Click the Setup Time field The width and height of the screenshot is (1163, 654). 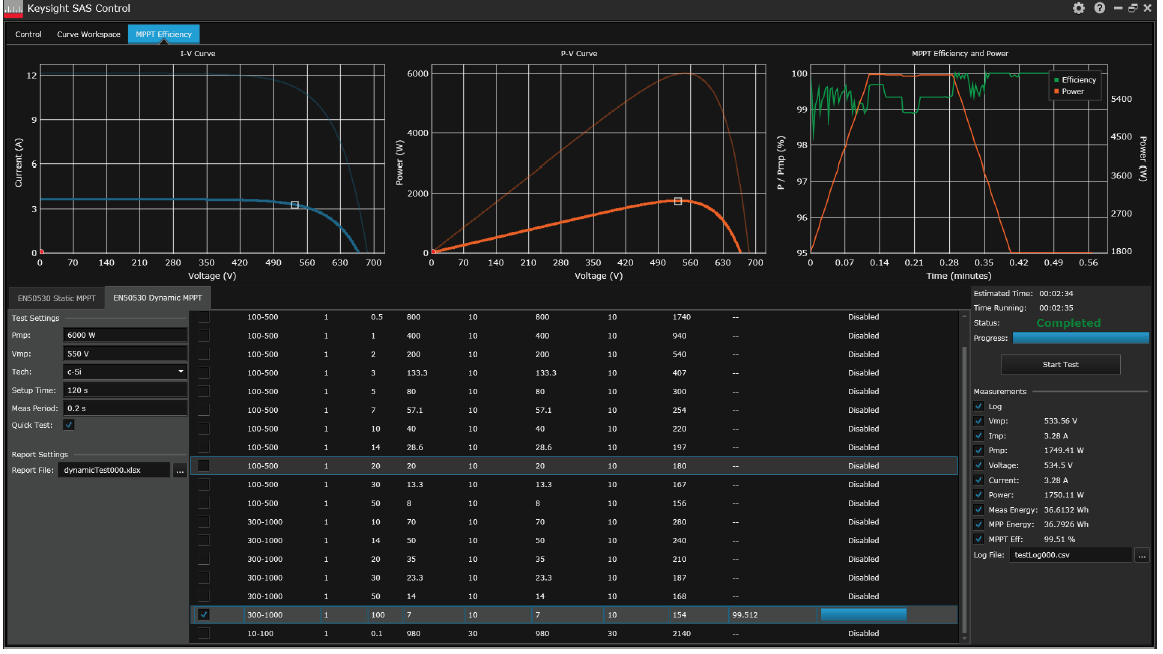pos(125,391)
